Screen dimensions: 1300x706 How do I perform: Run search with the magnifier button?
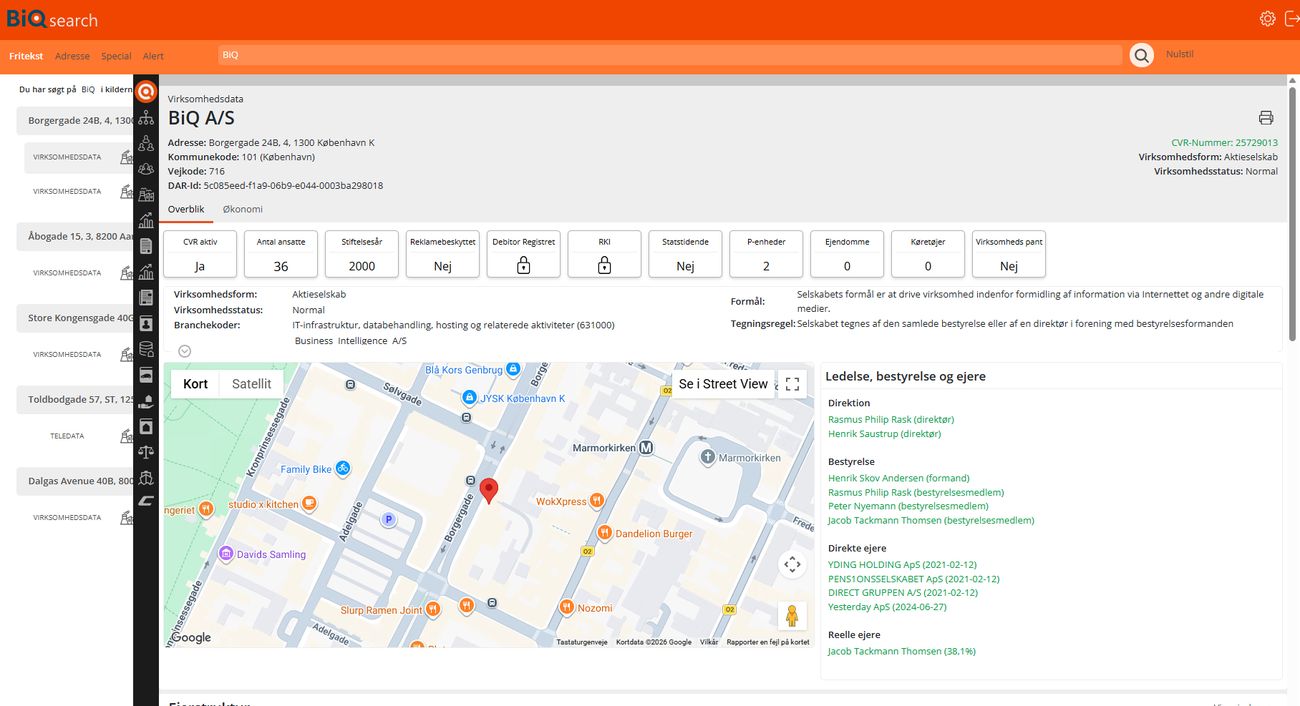1141,56
